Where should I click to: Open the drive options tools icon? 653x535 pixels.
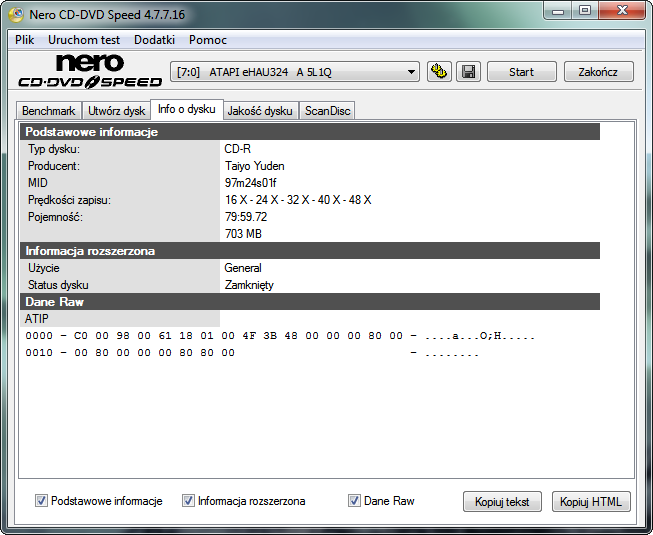click(x=439, y=72)
